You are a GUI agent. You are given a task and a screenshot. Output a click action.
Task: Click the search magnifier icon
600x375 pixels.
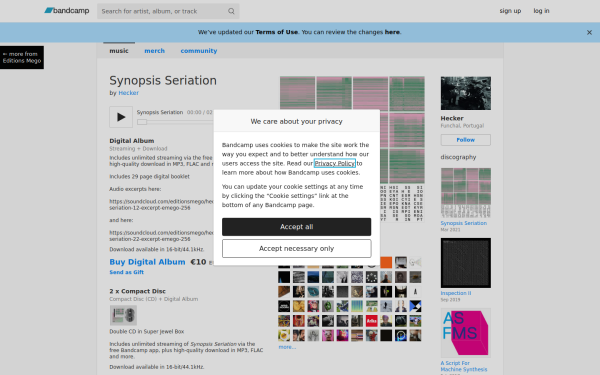(231, 11)
